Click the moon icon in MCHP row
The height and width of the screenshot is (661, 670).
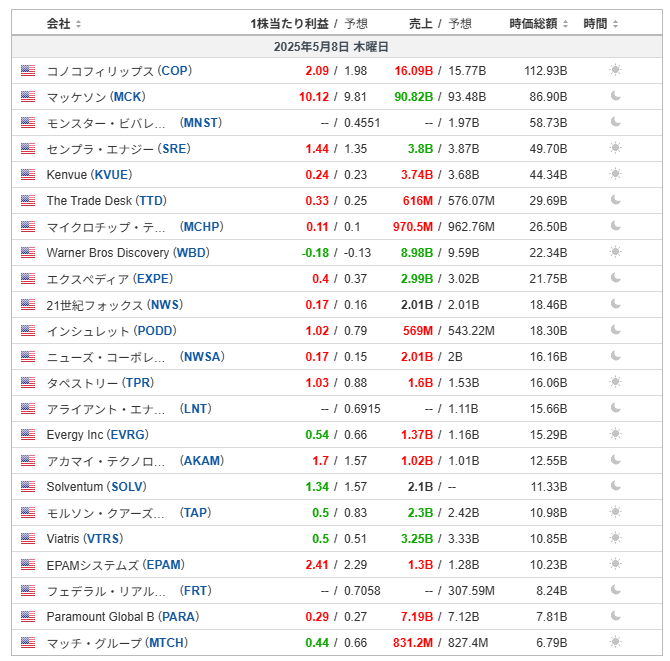(x=615, y=226)
